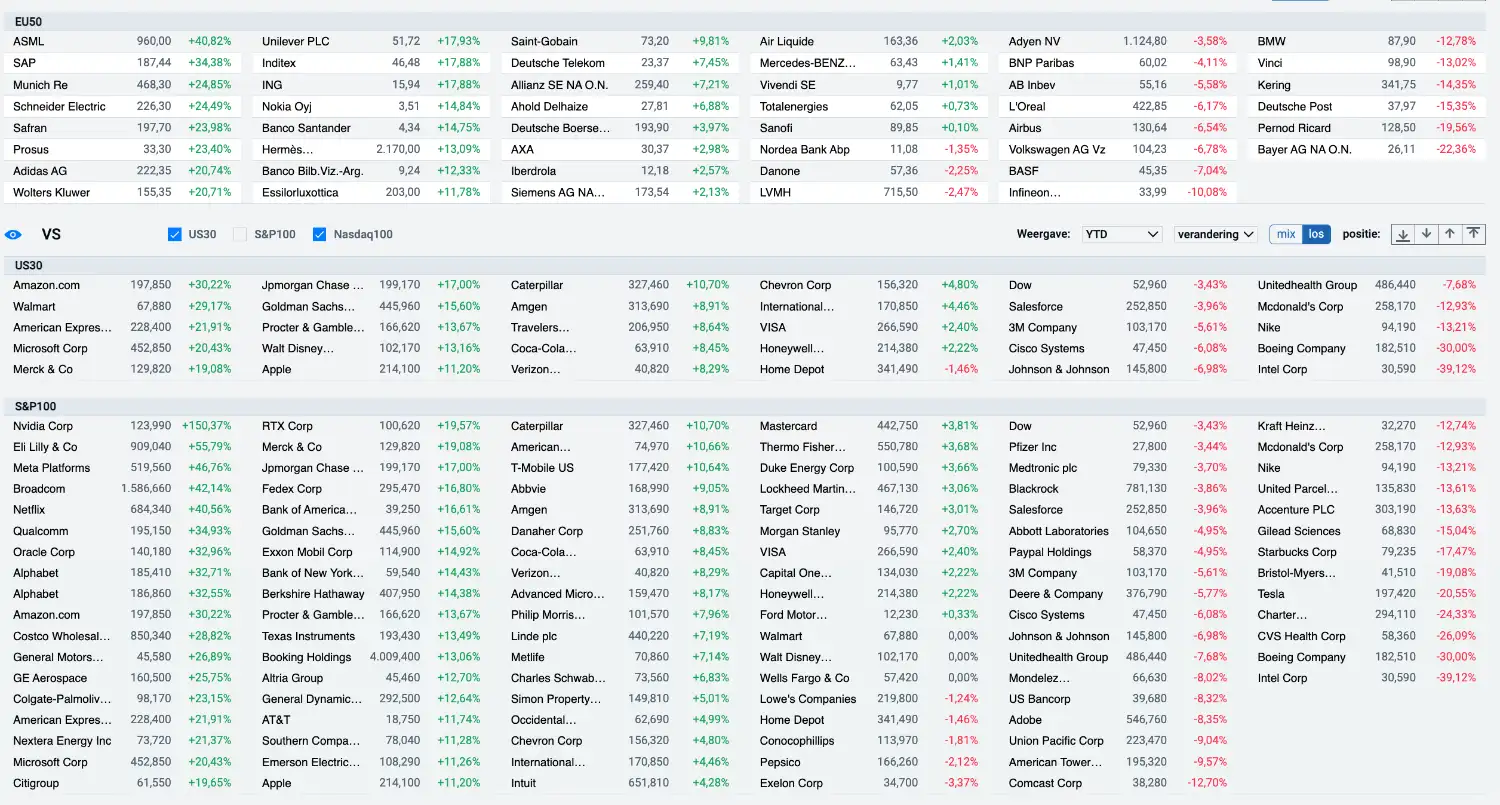Screen dimensions: 1500x805
Task: Open Nvidia Corp in S&P100 list
Action: coord(122,426)
